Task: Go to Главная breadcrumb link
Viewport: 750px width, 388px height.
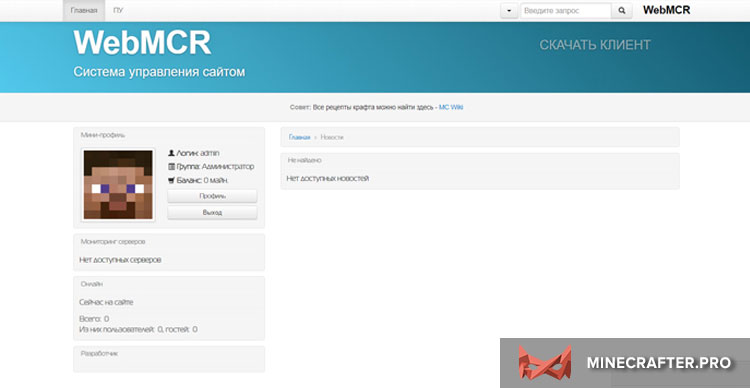Action: coord(299,137)
